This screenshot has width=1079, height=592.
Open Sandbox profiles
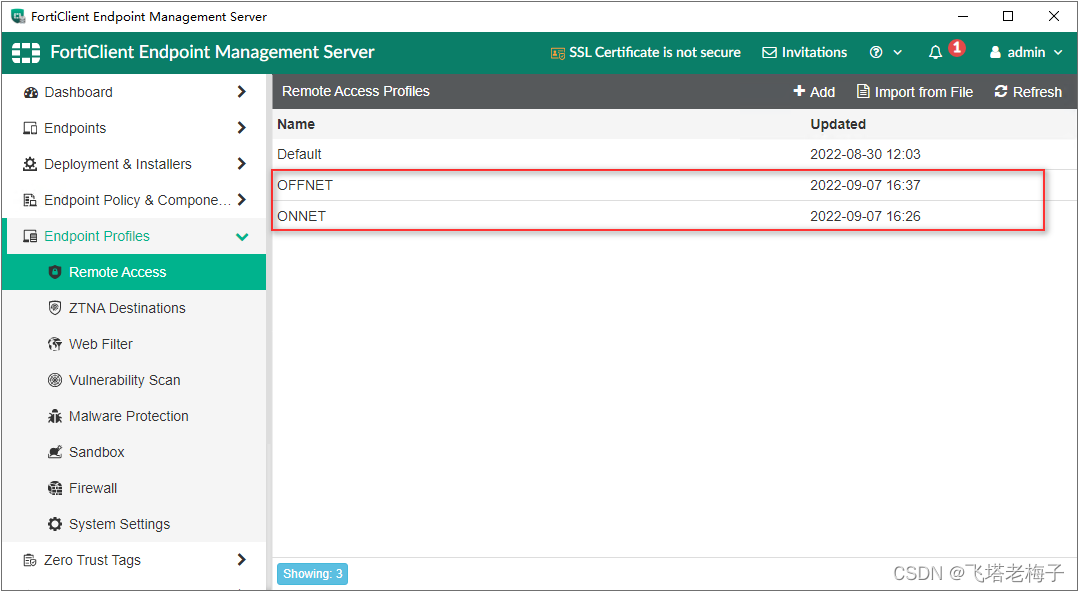133,452
